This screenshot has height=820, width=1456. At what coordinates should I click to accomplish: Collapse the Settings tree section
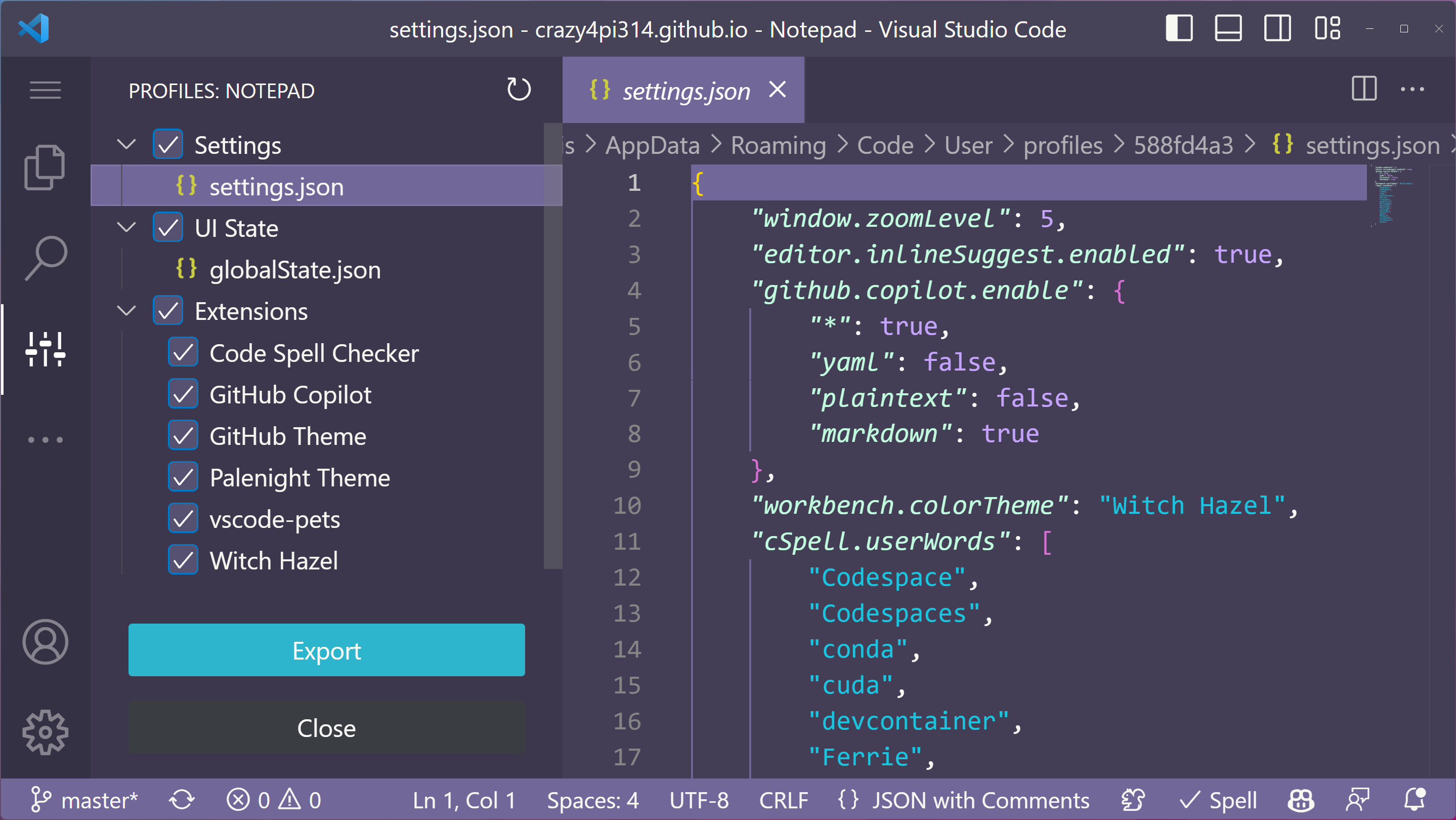point(126,145)
